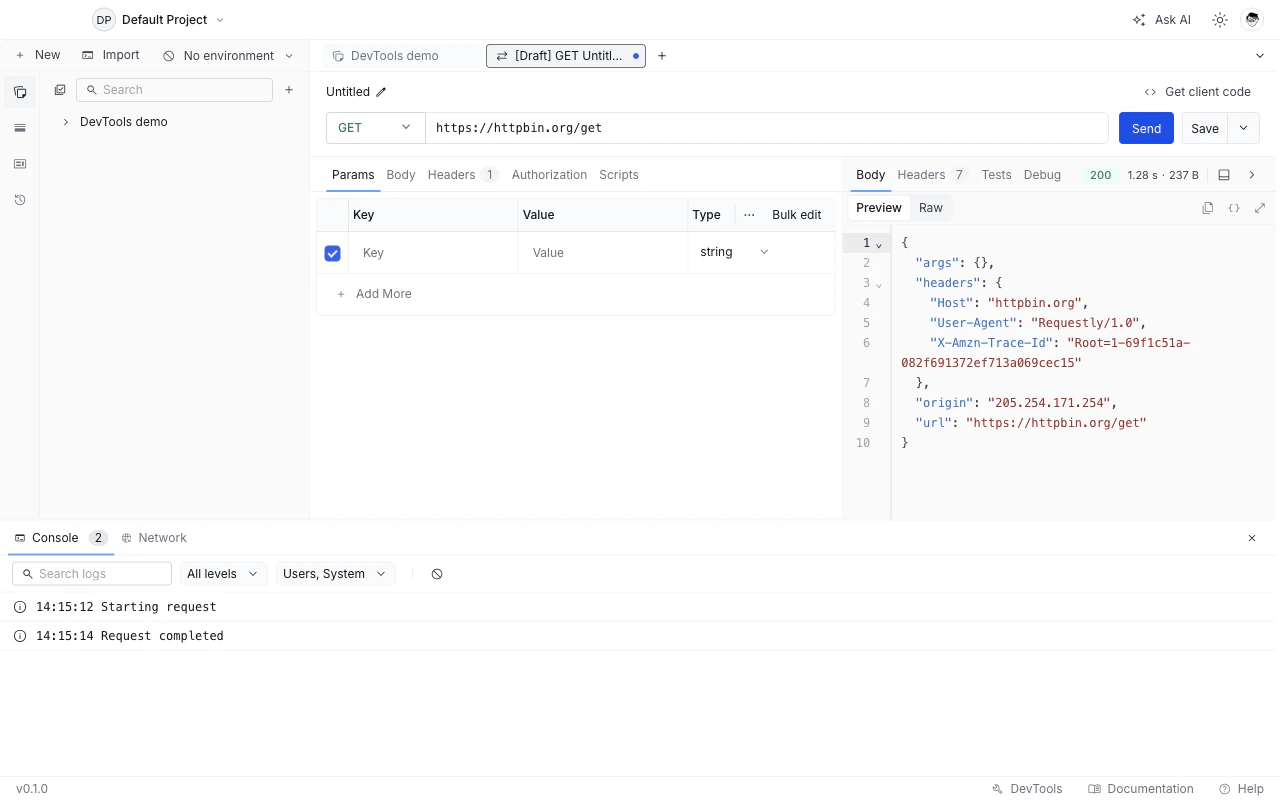The image size is (1280, 800).
Task: Click the select-items icon beside Search
Action: 60,90
